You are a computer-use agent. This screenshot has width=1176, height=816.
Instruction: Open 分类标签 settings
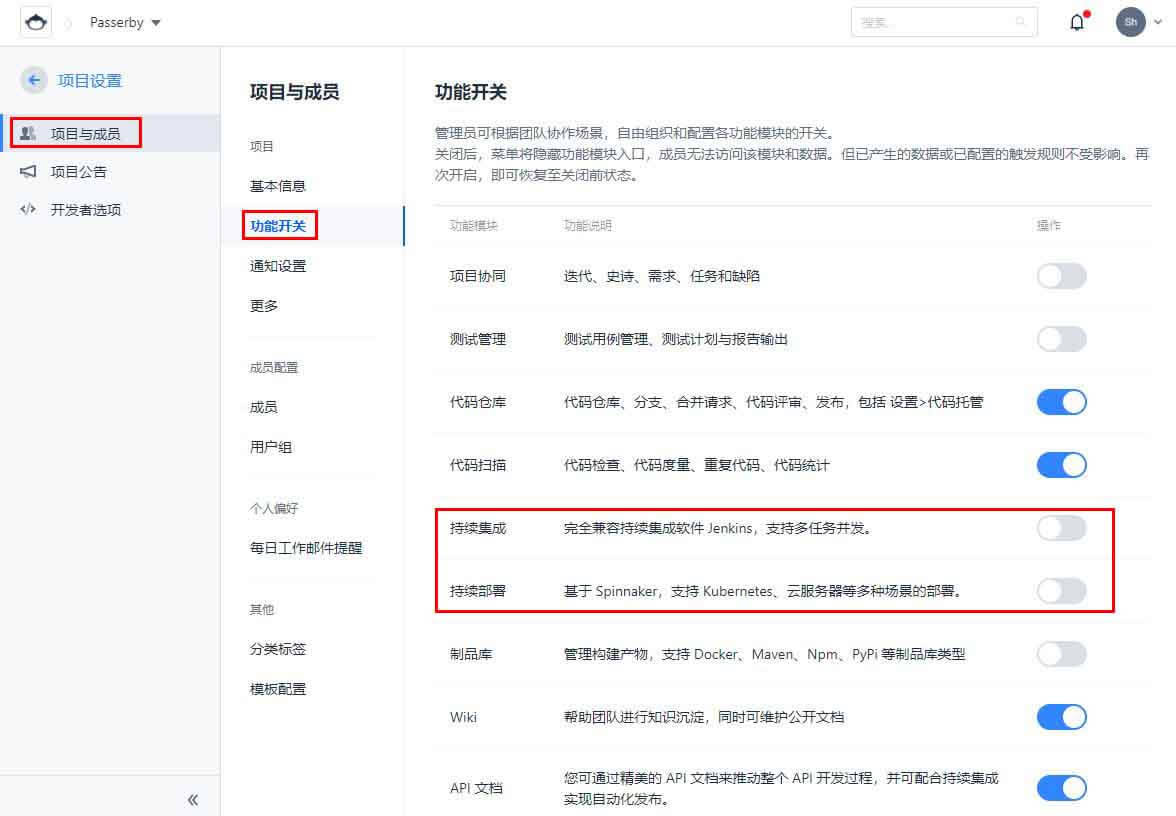click(278, 649)
